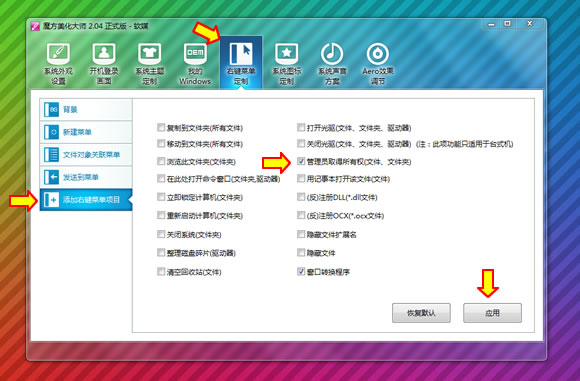This screenshot has height=381, width=580.
Task: Tick 关闭系统(文件夹) checkbox
Action: click(161, 234)
